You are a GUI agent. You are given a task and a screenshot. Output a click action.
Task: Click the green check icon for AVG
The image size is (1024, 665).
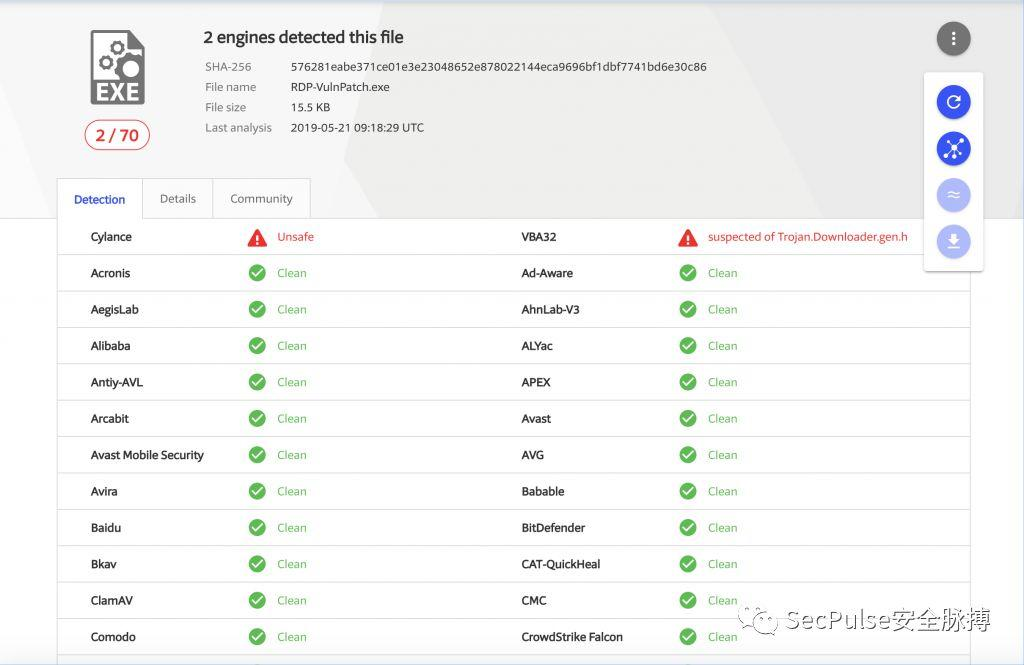(x=688, y=455)
